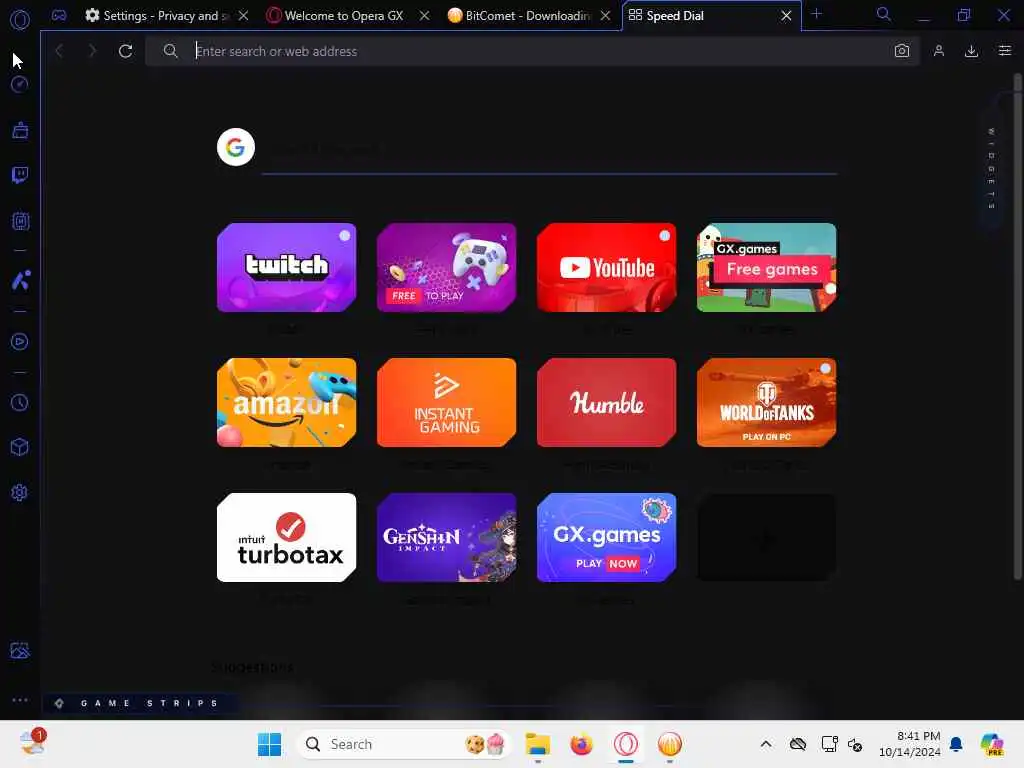Search tabs with magnifier icon
1024x768 pixels.
point(883,14)
